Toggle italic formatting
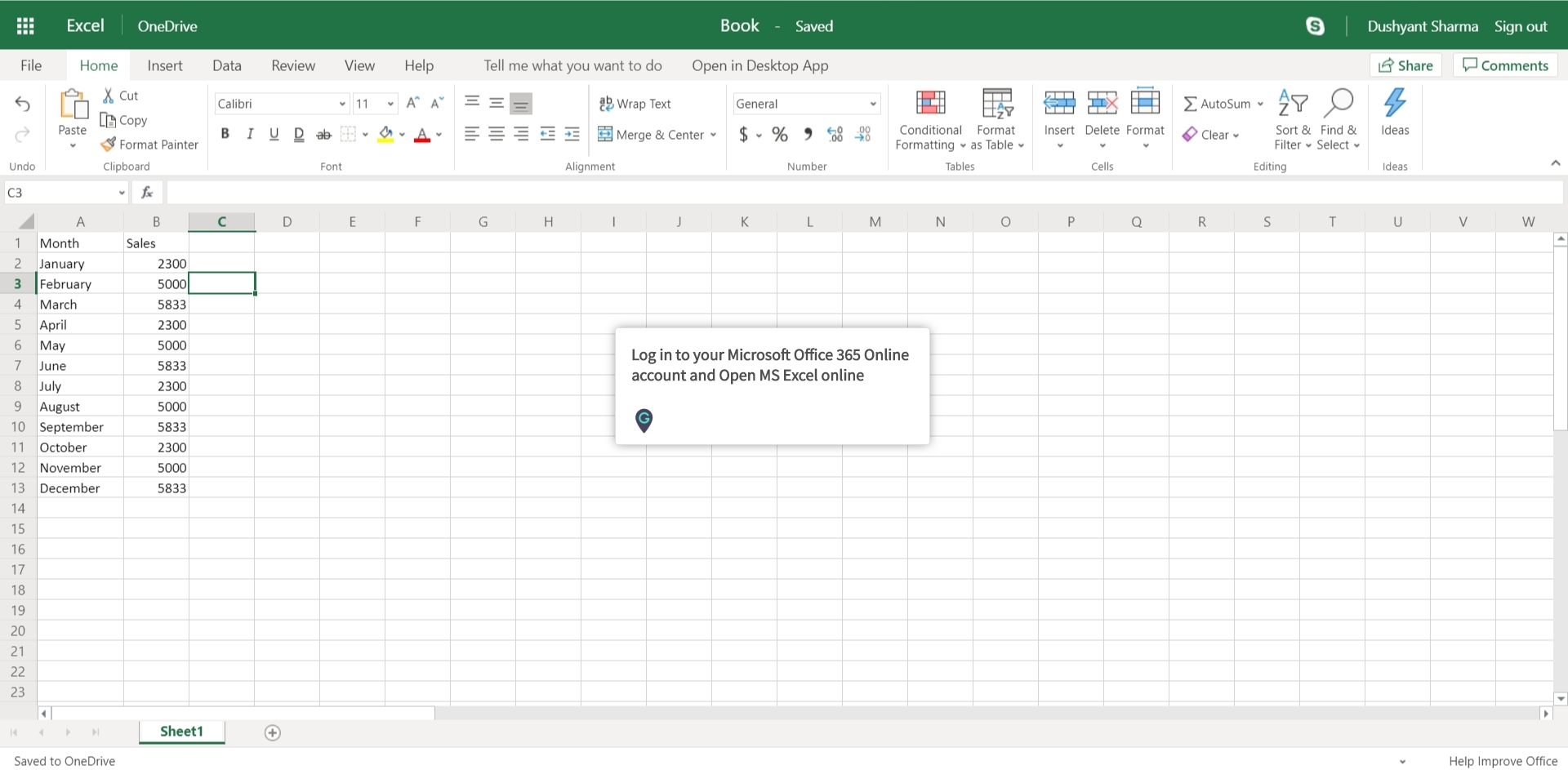The image size is (1568, 770). [250, 134]
